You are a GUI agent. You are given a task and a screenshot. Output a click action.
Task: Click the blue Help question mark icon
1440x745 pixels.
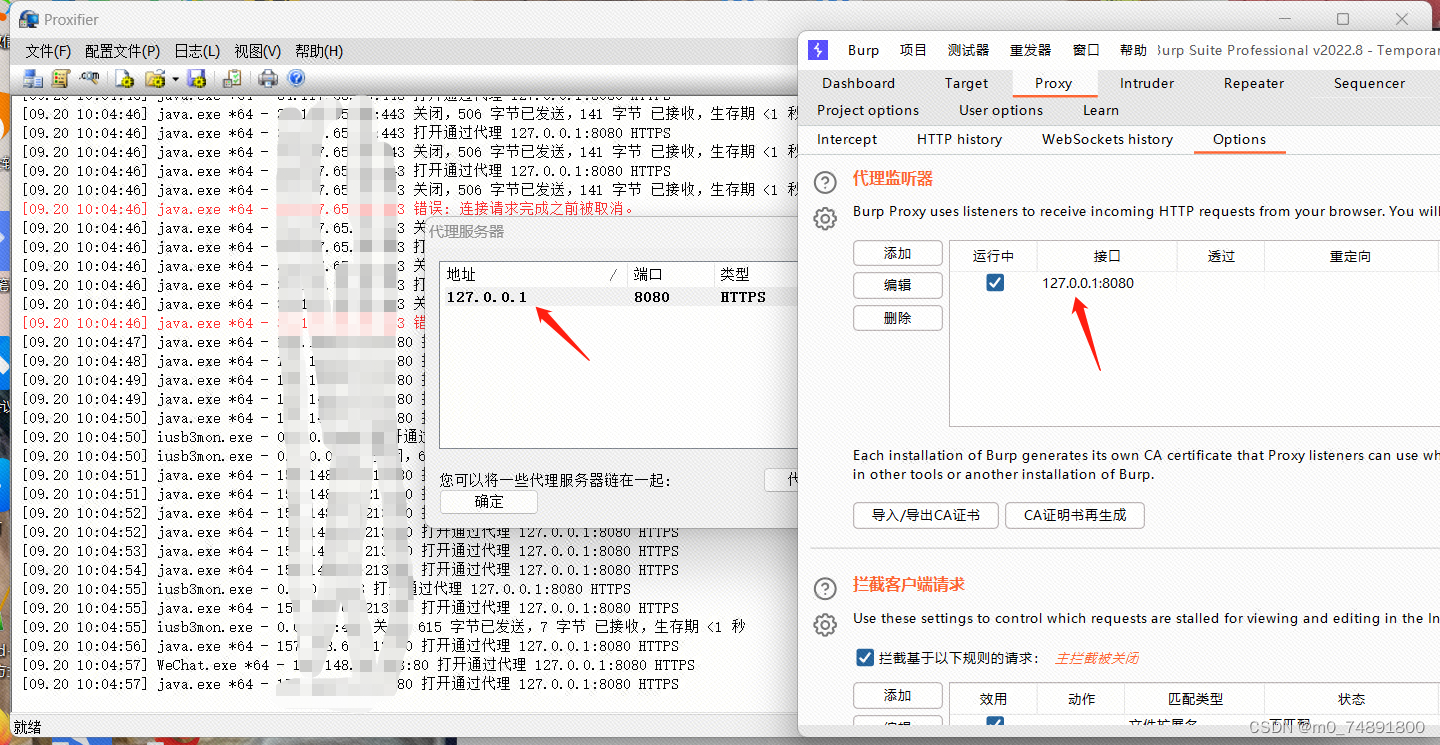(x=296, y=78)
